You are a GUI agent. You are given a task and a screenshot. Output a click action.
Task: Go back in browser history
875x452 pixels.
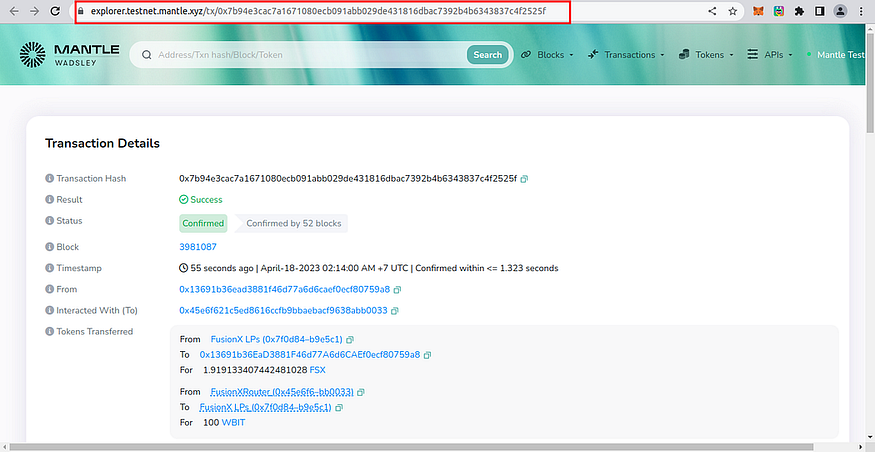coord(14,11)
